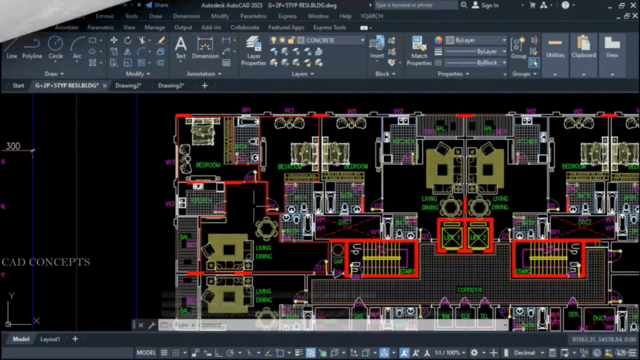
Task: Switch to the Drawing2 document tab
Action: click(x=128, y=85)
